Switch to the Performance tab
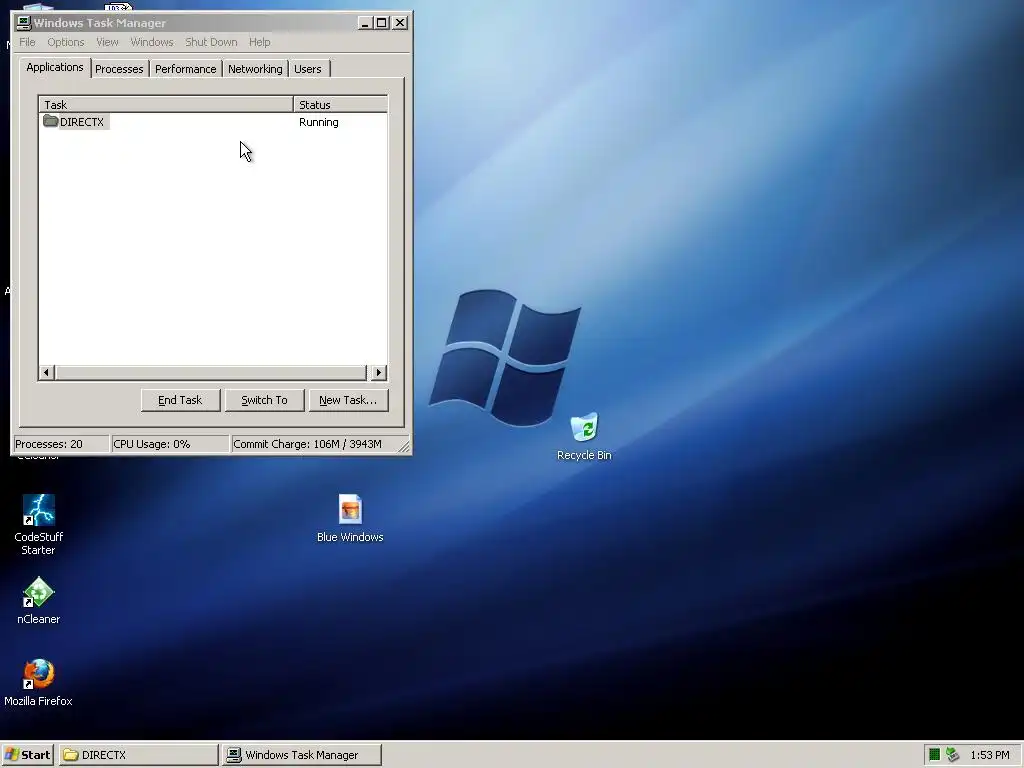The height and width of the screenshot is (768, 1024). 185,69
